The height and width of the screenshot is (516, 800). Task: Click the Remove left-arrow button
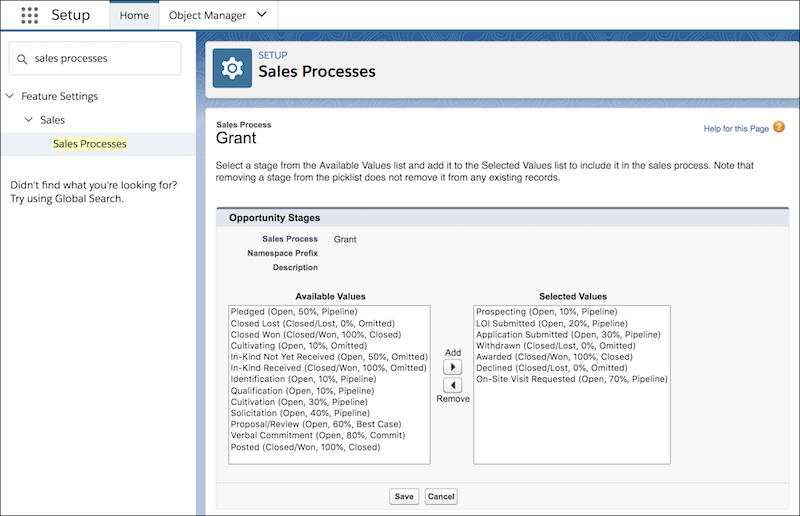pos(453,385)
